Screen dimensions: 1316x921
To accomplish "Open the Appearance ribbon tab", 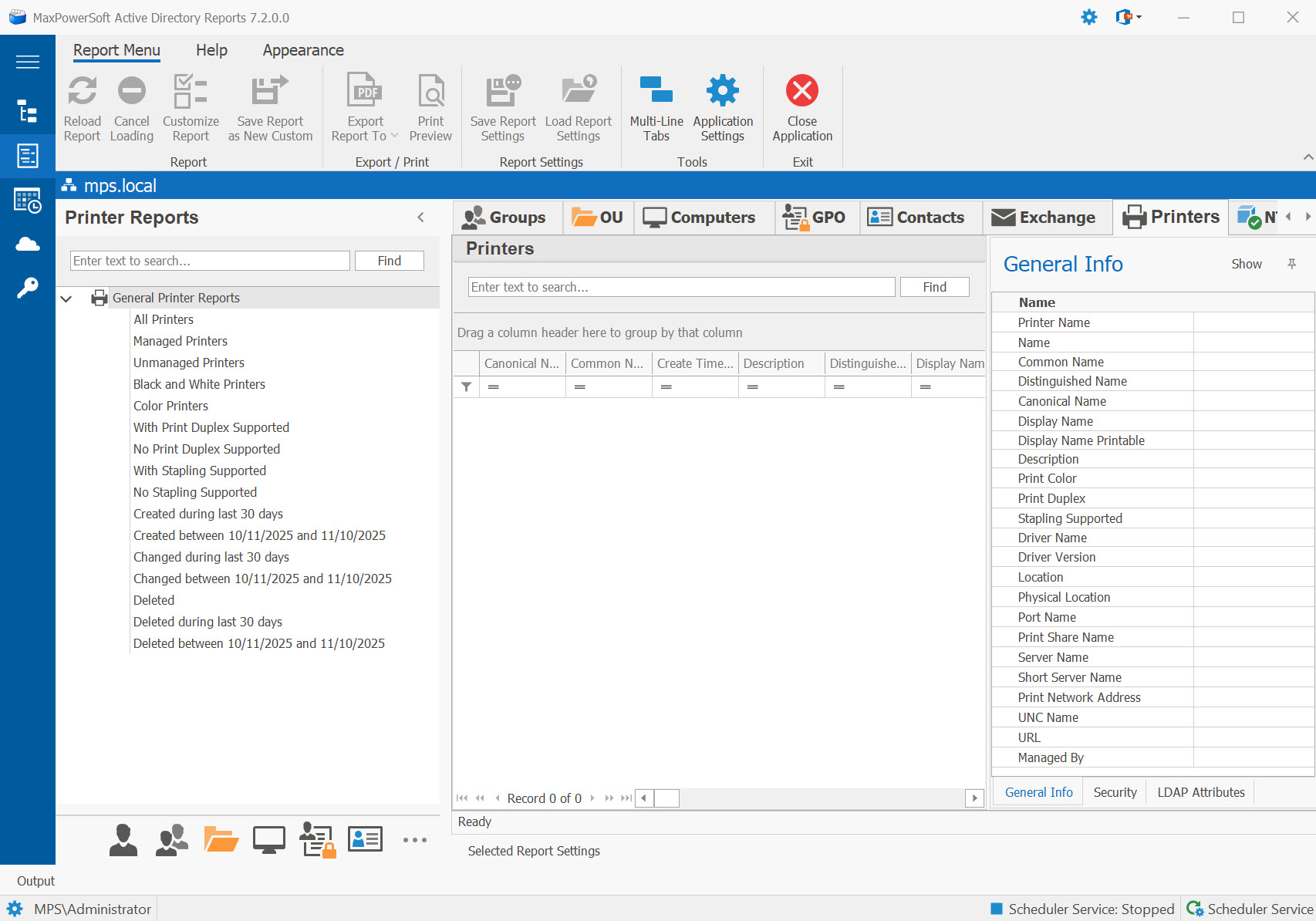I will pyautogui.click(x=302, y=50).
